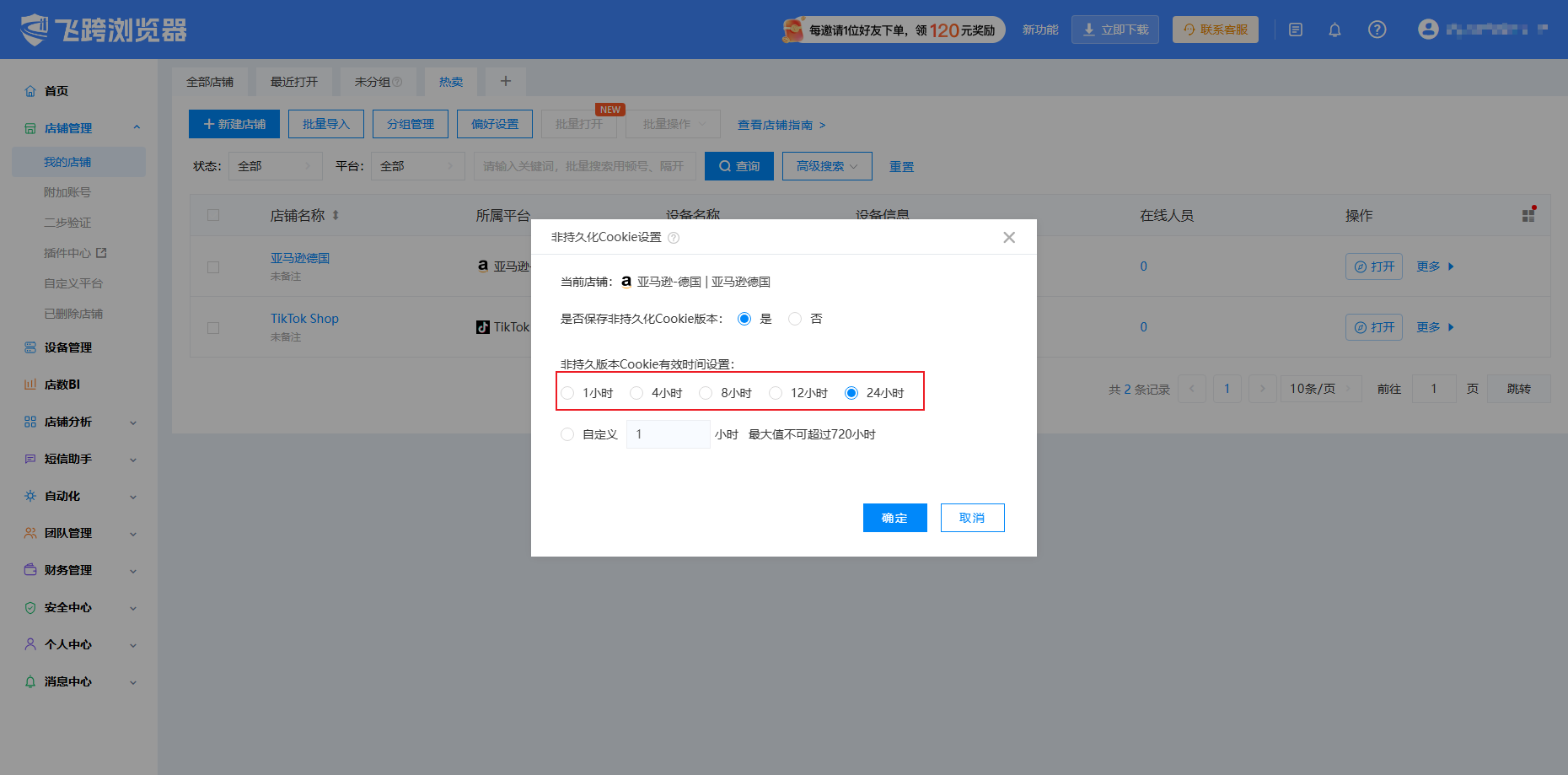Click the help icon beside dialog title
The image size is (1568, 775).
(674, 238)
